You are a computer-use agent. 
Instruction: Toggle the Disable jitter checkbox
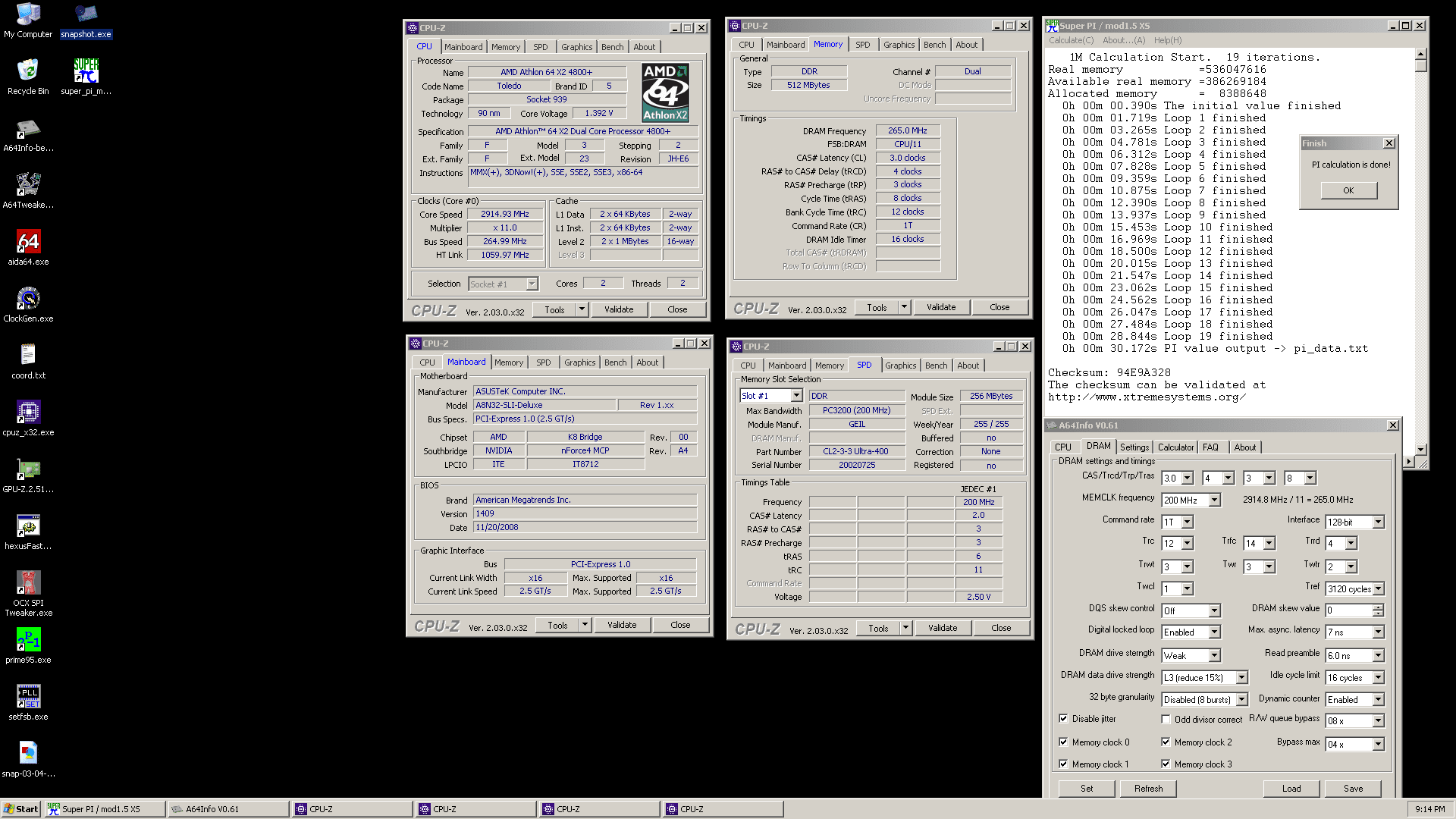pyautogui.click(x=1063, y=719)
